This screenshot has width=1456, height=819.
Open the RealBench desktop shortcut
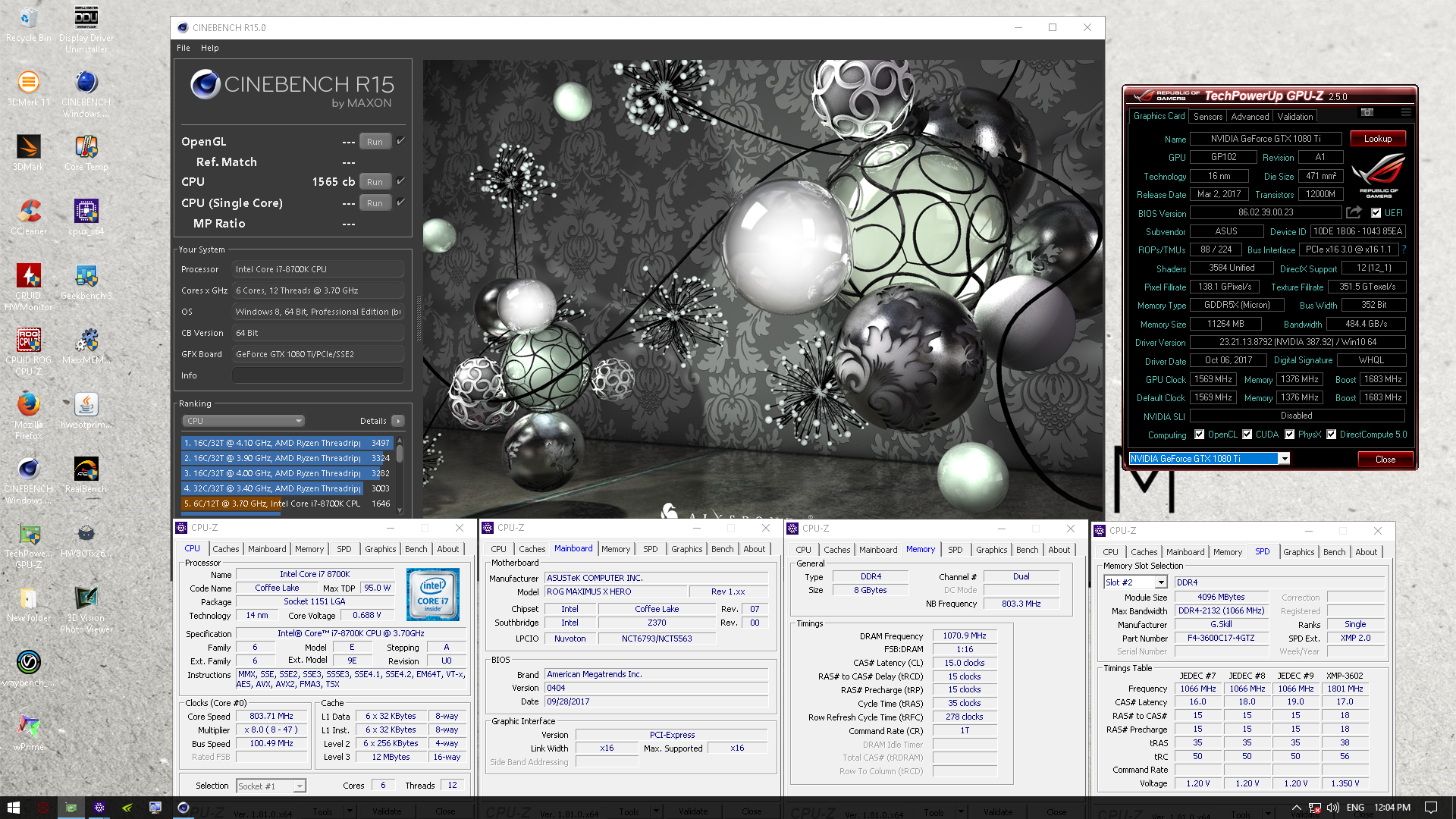point(86,475)
